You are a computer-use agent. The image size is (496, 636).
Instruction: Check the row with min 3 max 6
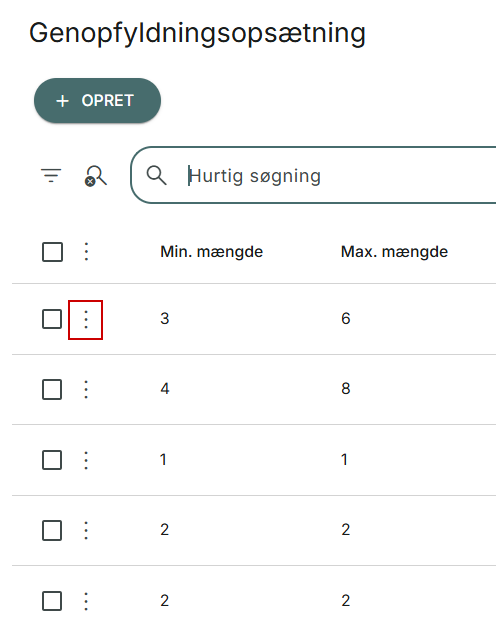tap(52, 319)
